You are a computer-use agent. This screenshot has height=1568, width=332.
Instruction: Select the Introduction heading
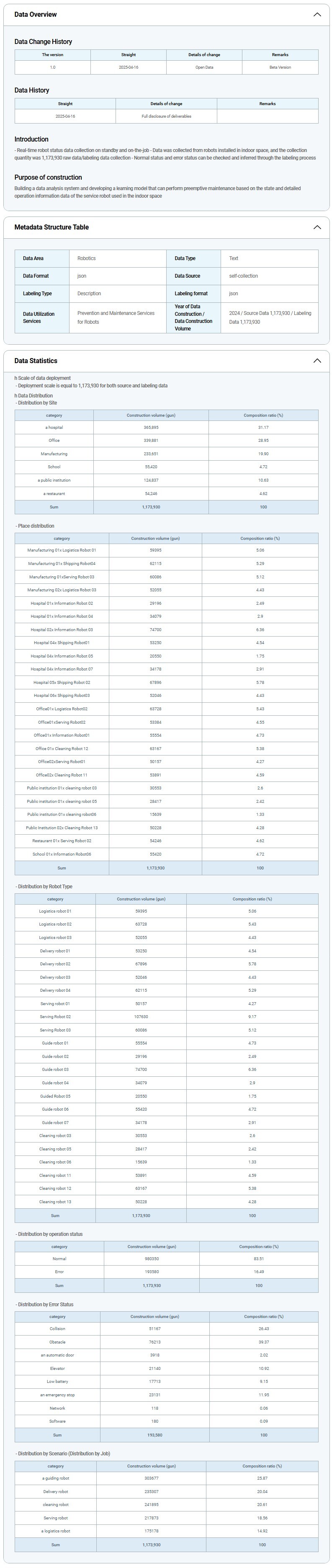(32, 139)
